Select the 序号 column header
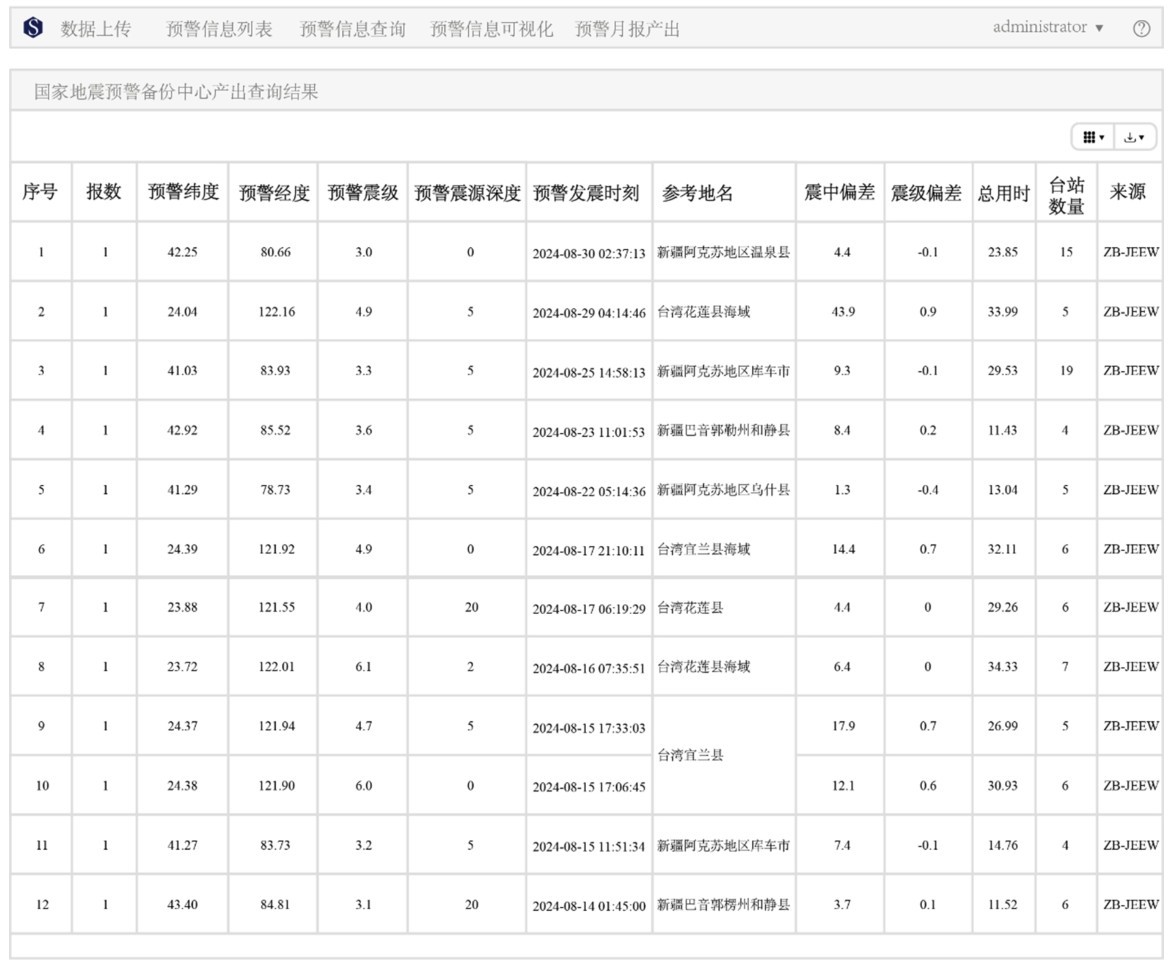 [40, 193]
